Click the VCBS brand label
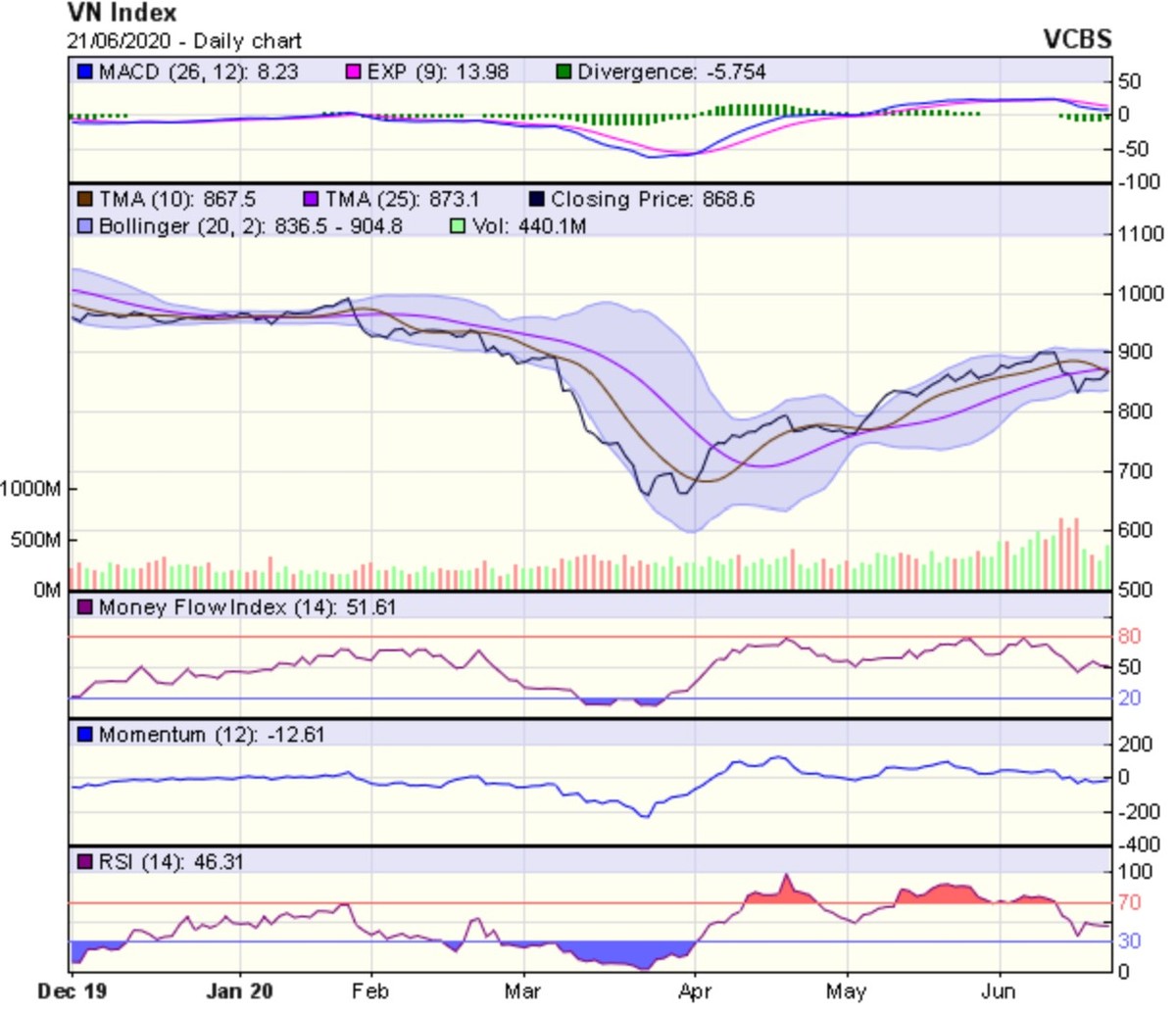1176x1013 pixels. tap(1077, 39)
